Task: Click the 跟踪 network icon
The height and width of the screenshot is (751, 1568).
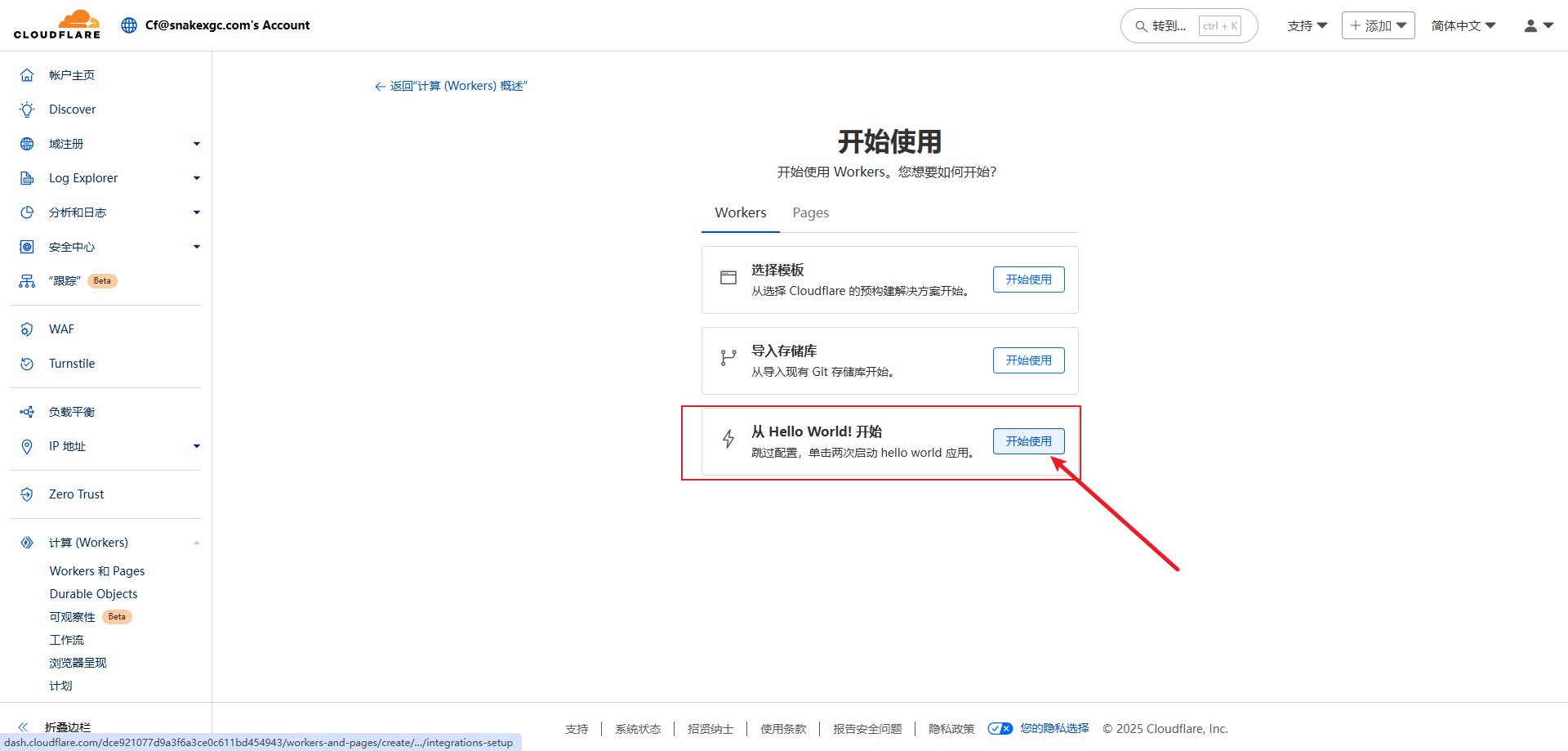Action: point(27,281)
